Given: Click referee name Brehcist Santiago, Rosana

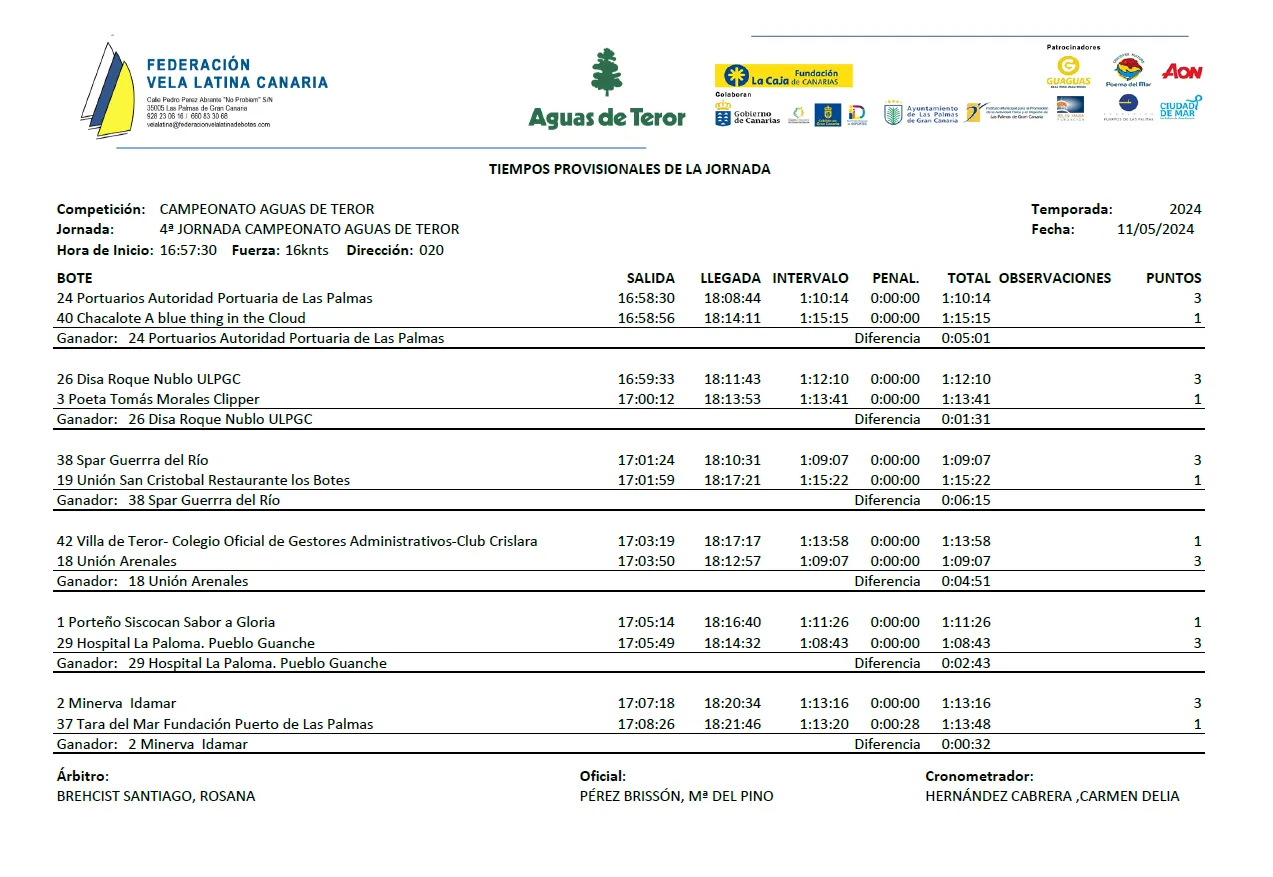Looking at the screenshot, I should 156,796.
